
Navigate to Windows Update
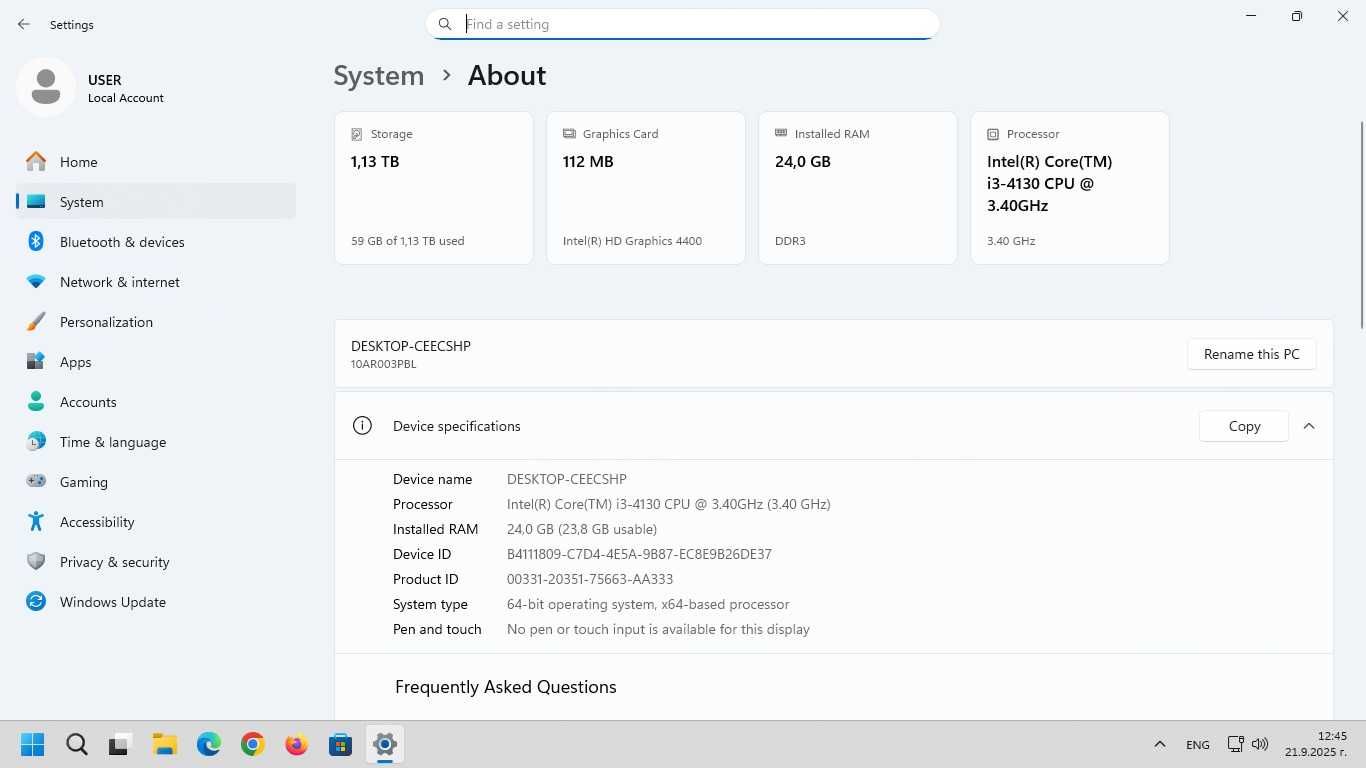156,601
